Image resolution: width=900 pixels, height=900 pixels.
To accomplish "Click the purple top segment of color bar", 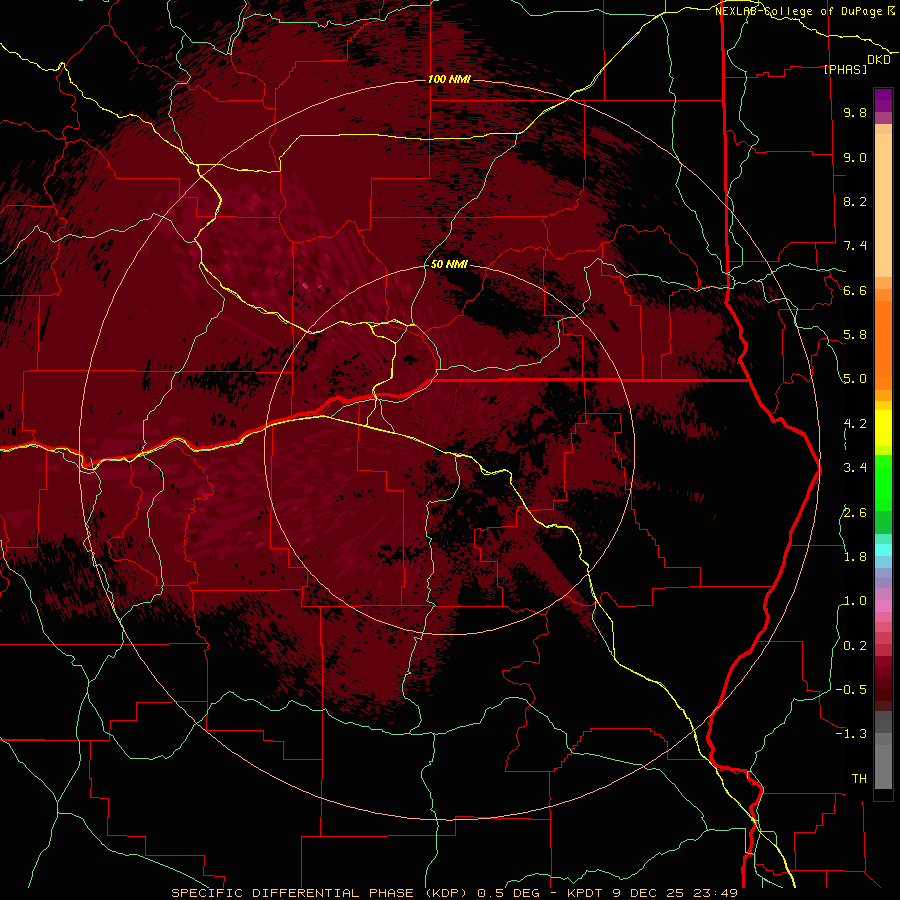I will (883, 100).
